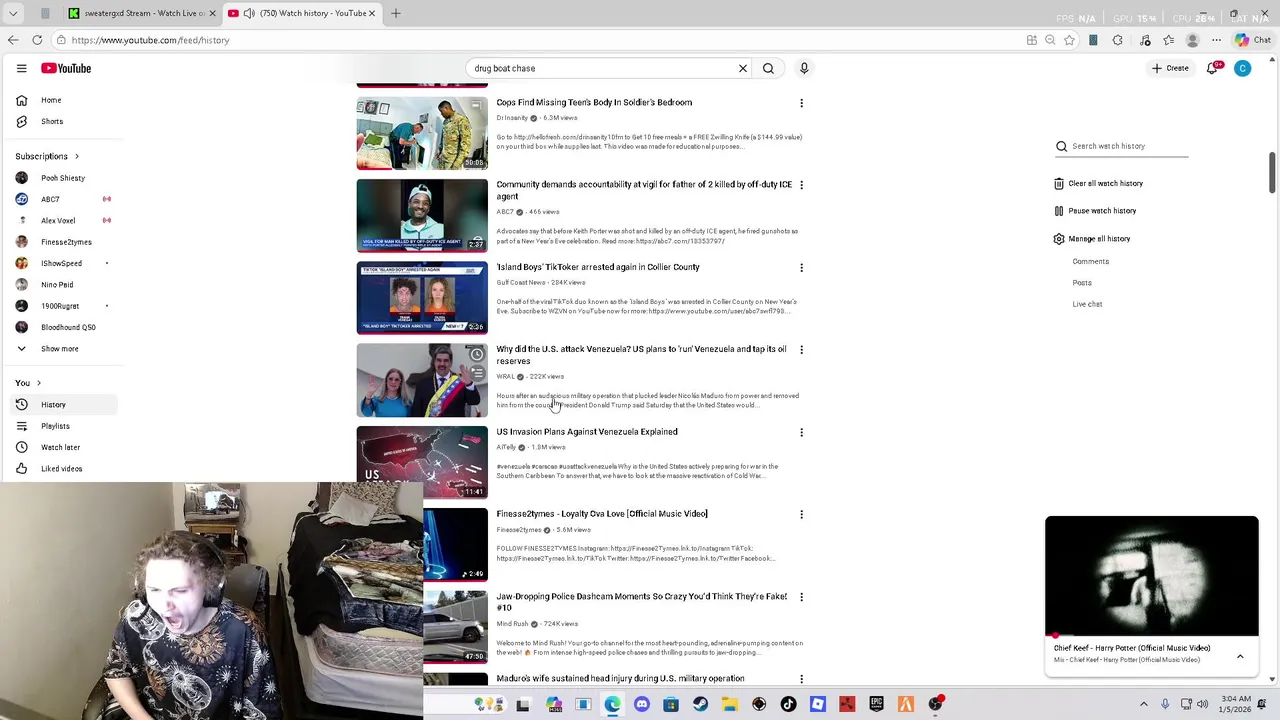Open Comments history link
Viewport: 1280px width, 720px height.
coord(1090,261)
